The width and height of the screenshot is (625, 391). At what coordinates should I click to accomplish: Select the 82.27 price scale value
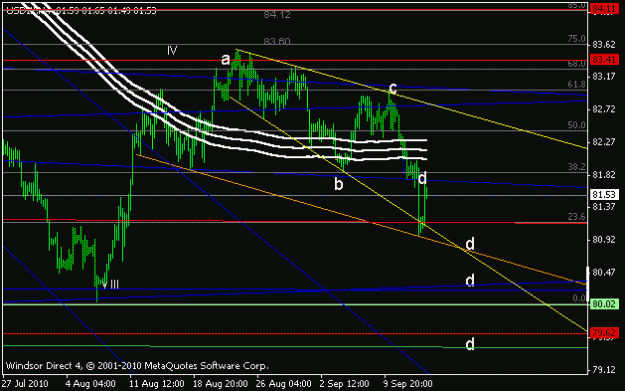603,142
